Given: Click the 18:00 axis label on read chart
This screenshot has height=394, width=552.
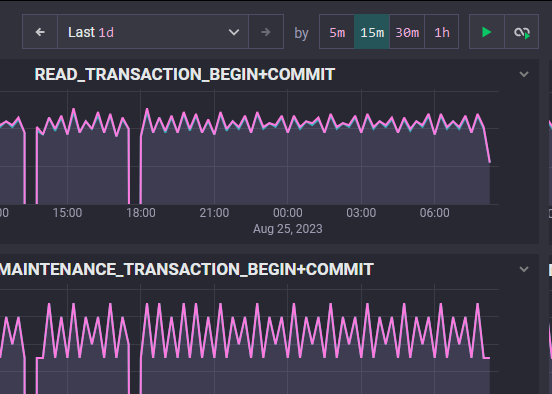Looking at the screenshot, I should [x=141, y=213].
